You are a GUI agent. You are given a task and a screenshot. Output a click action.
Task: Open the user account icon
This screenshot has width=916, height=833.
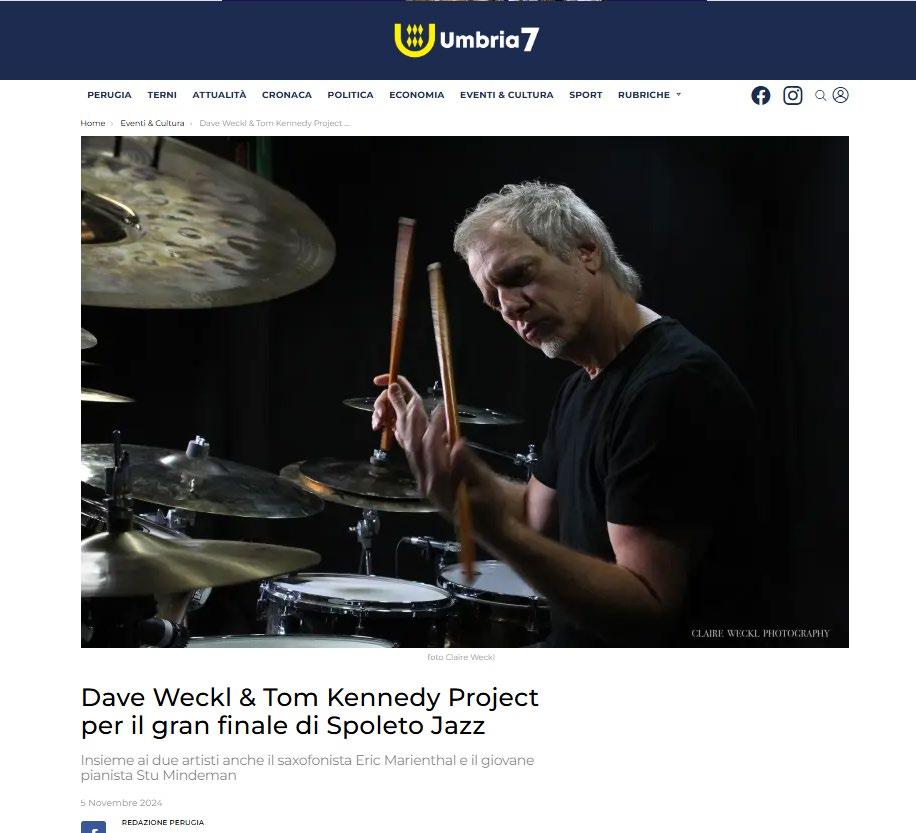[840, 95]
